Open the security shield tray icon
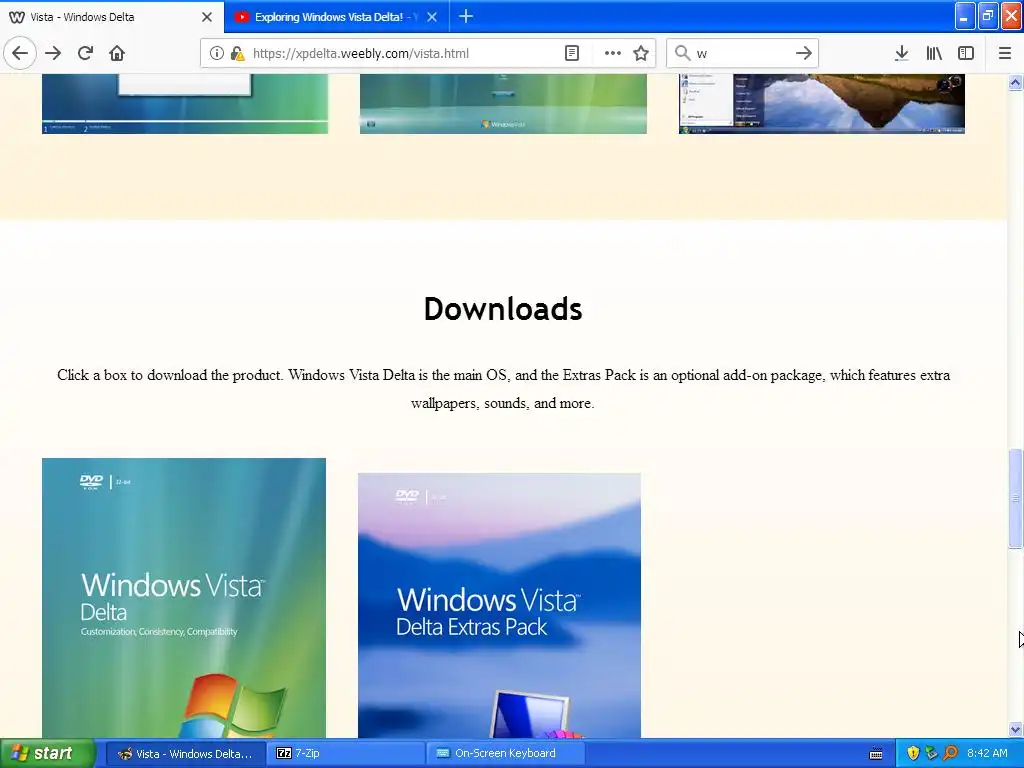This screenshot has height=768, width=1024. click(x=913, y=754)
